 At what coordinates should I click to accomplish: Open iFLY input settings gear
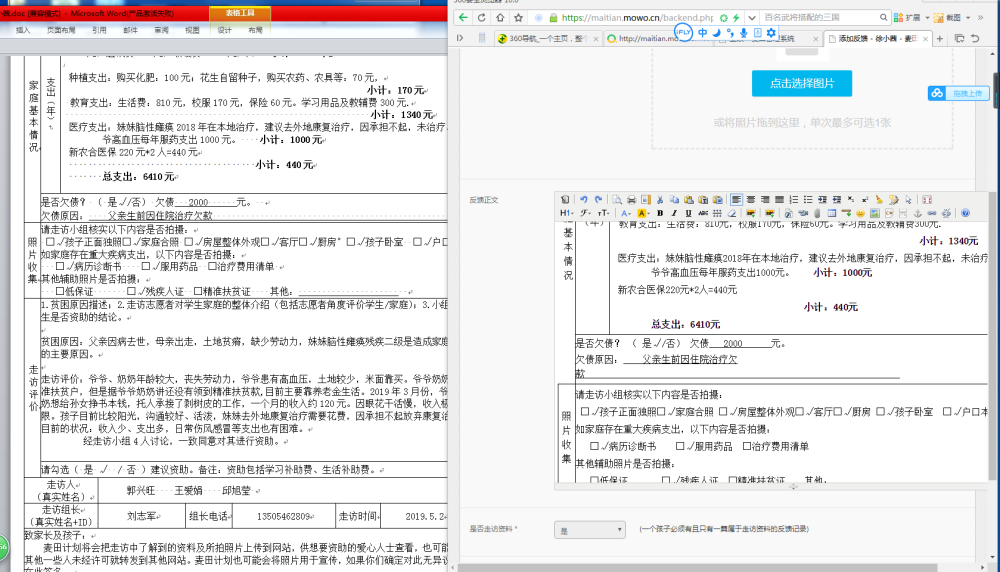[x=771, y=33]
